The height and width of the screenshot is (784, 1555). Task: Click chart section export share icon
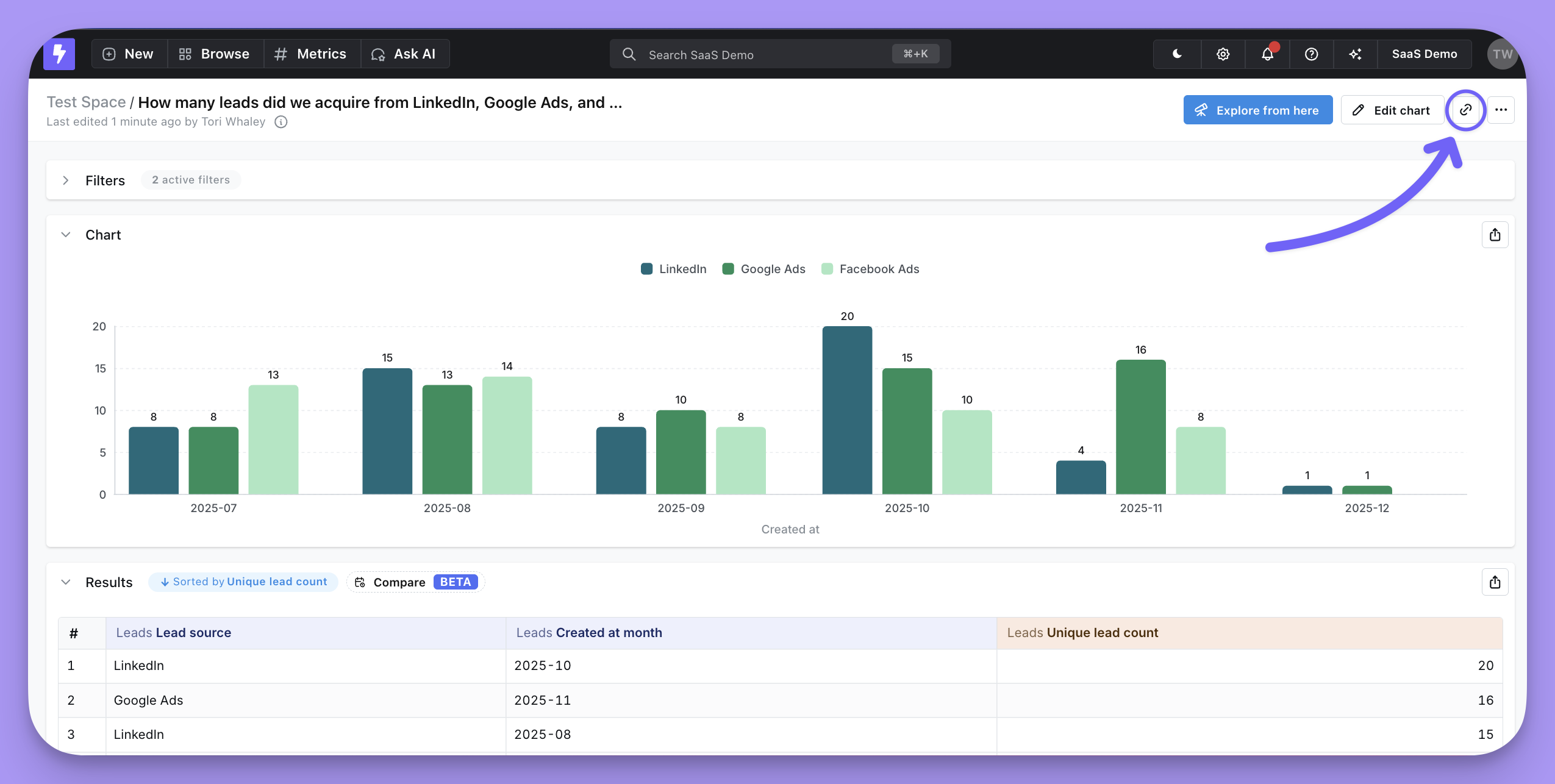(x=1495, y=235)
